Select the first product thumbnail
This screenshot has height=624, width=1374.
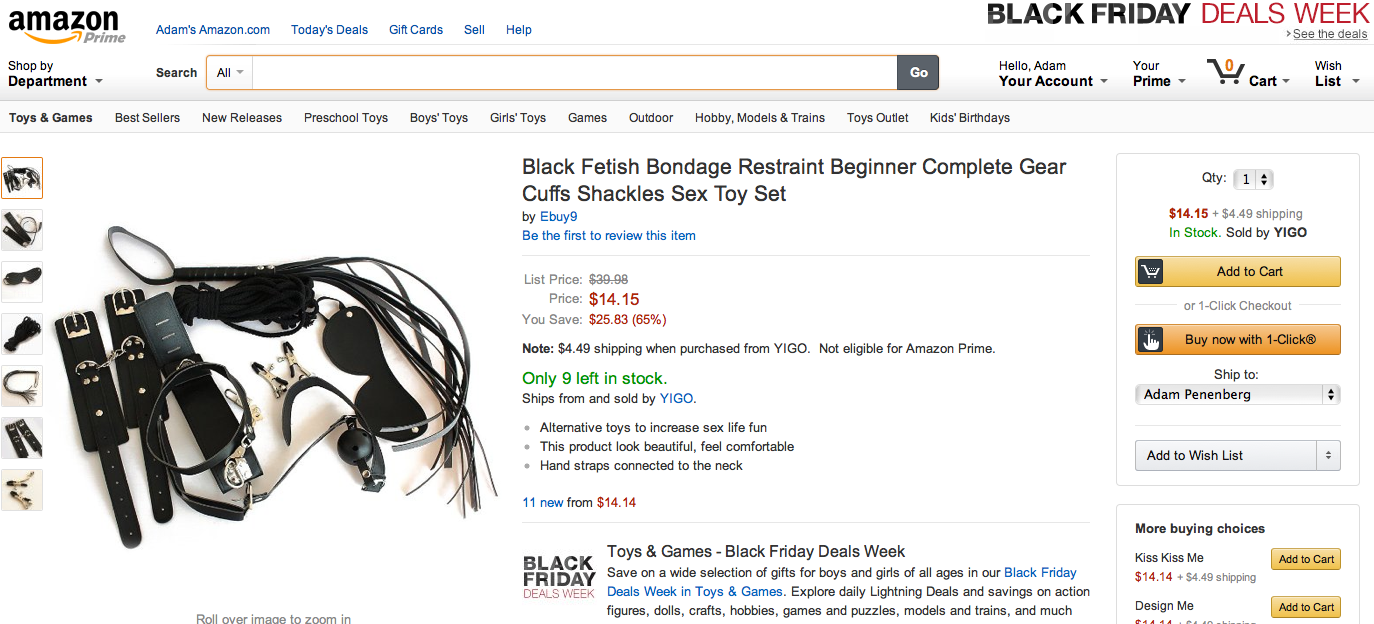pyautogui.click(x=22, y=178)
